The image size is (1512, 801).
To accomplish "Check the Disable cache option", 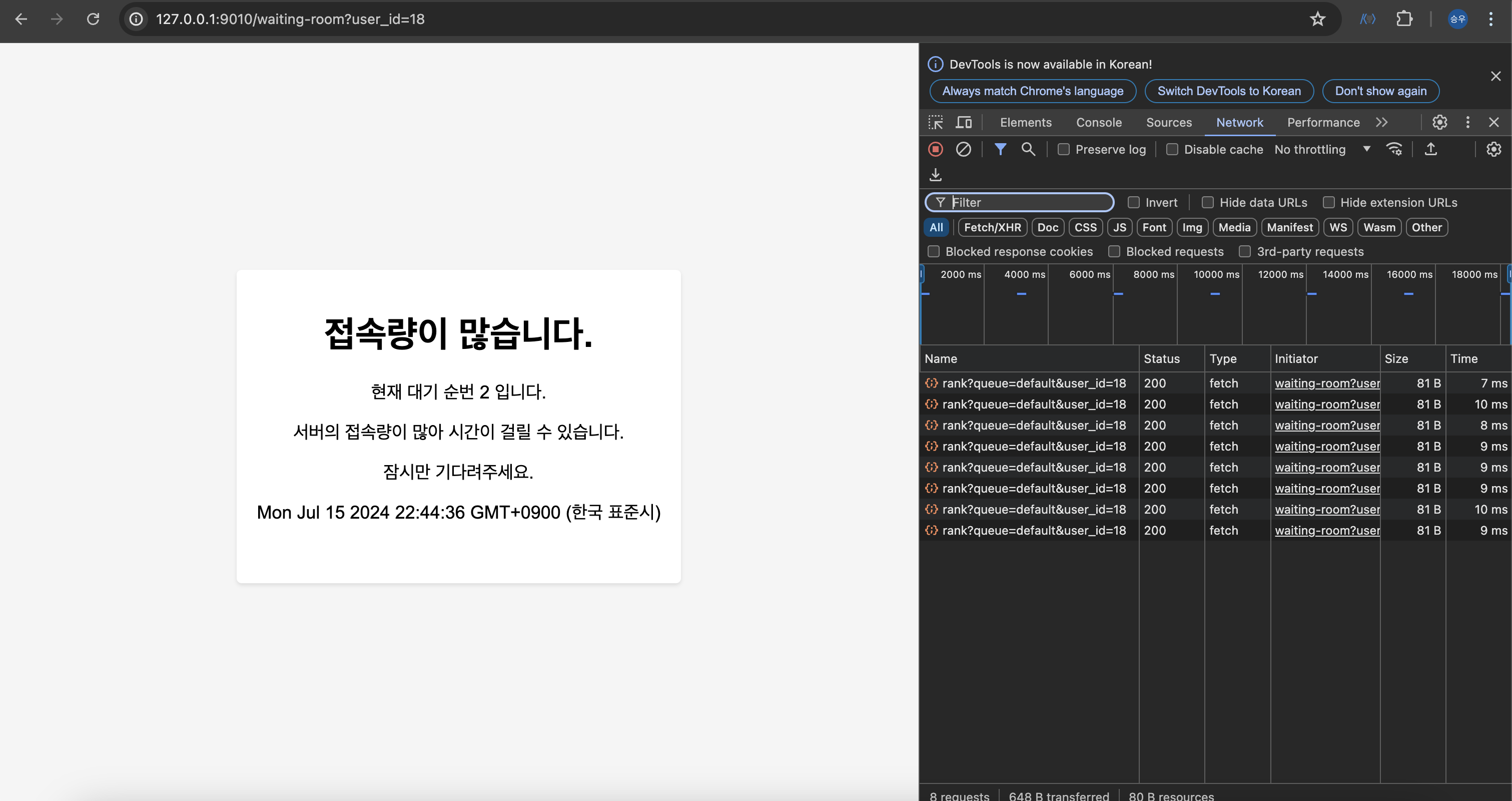I will click(1172, 149).
